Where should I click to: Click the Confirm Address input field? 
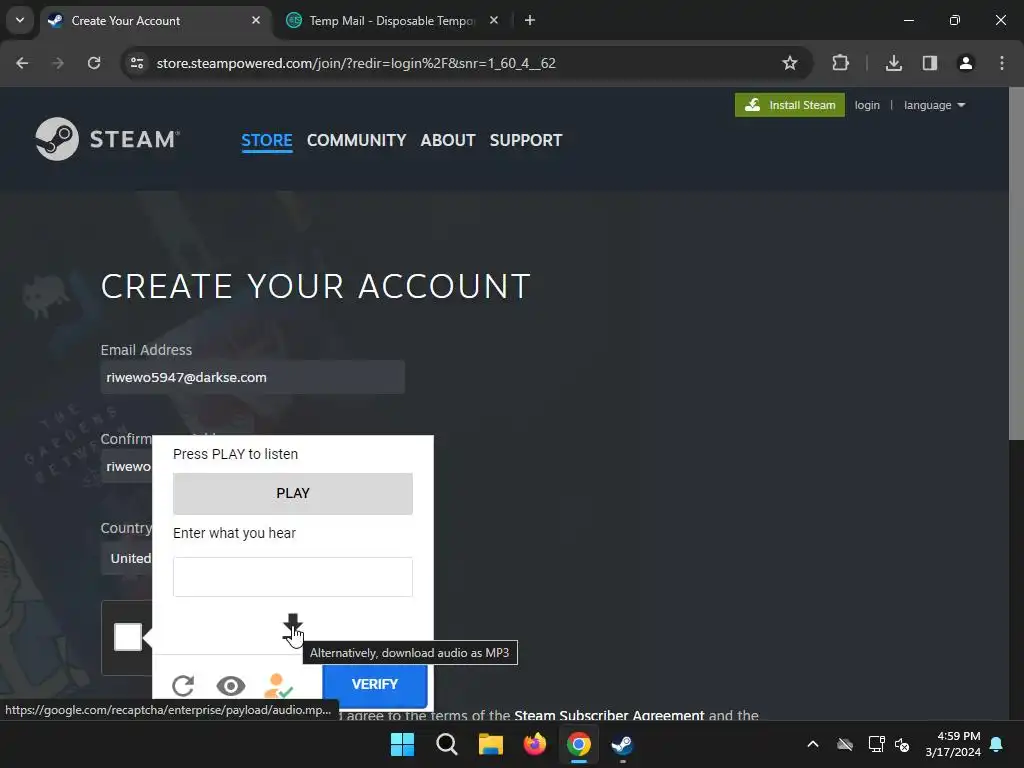tap(127, 466)
